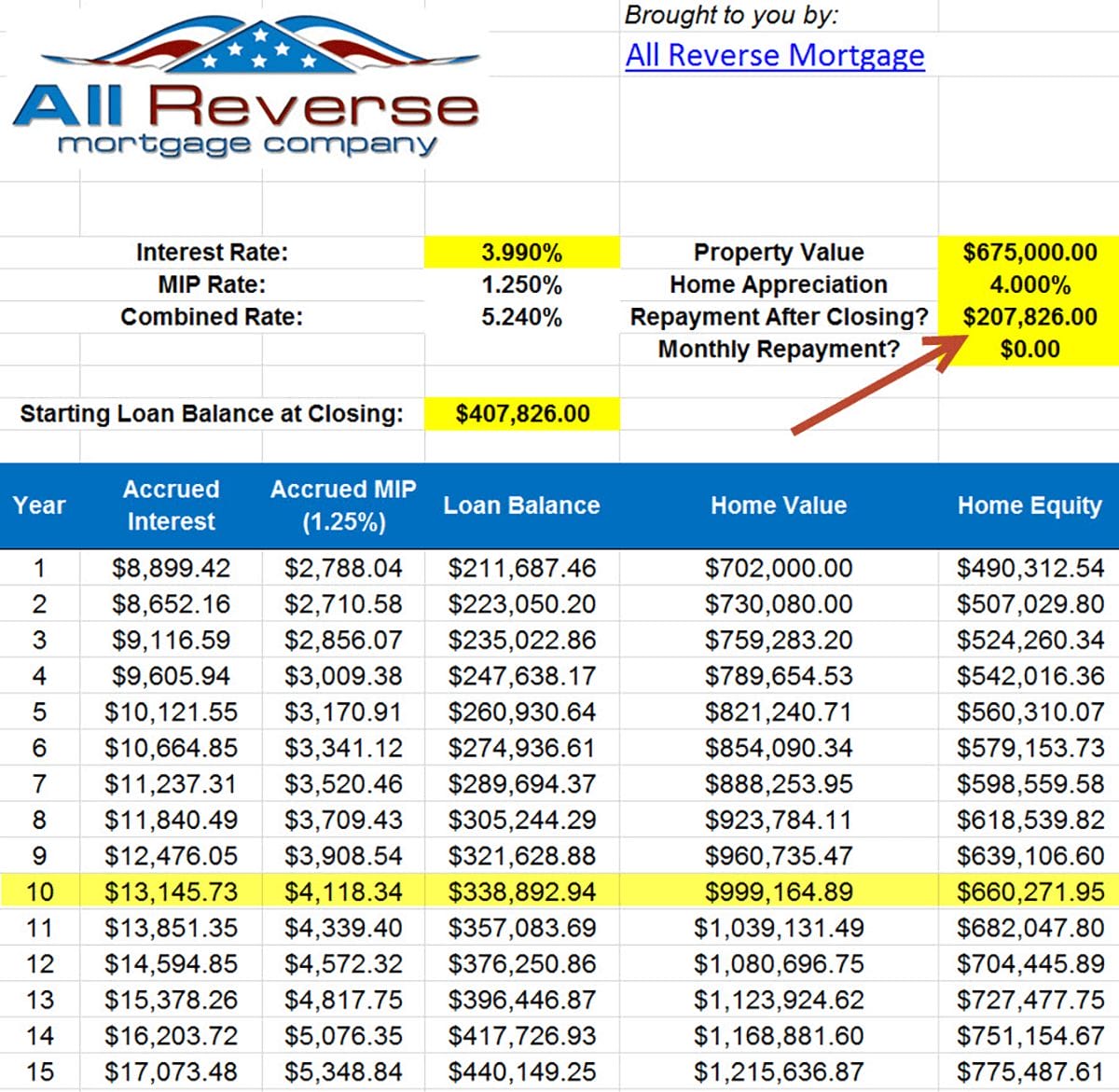1119x1092 pixels.
Task: Click the Repayment After Closing amount $207,826.00
Action: click(x=1030, y=317)
